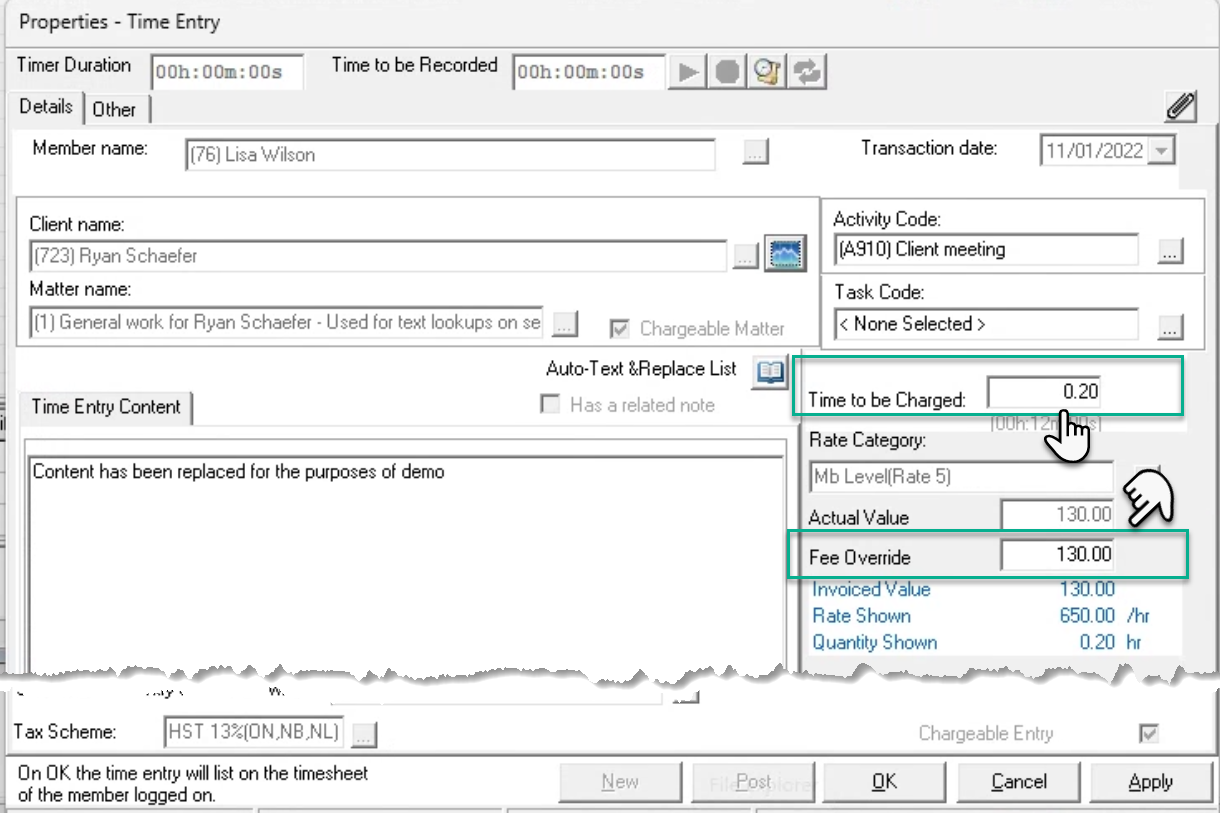Click the Time to be Recorded field
The height and width of the screenshot is (813, 1220).
pyautogui.click(x=590, y=72)
